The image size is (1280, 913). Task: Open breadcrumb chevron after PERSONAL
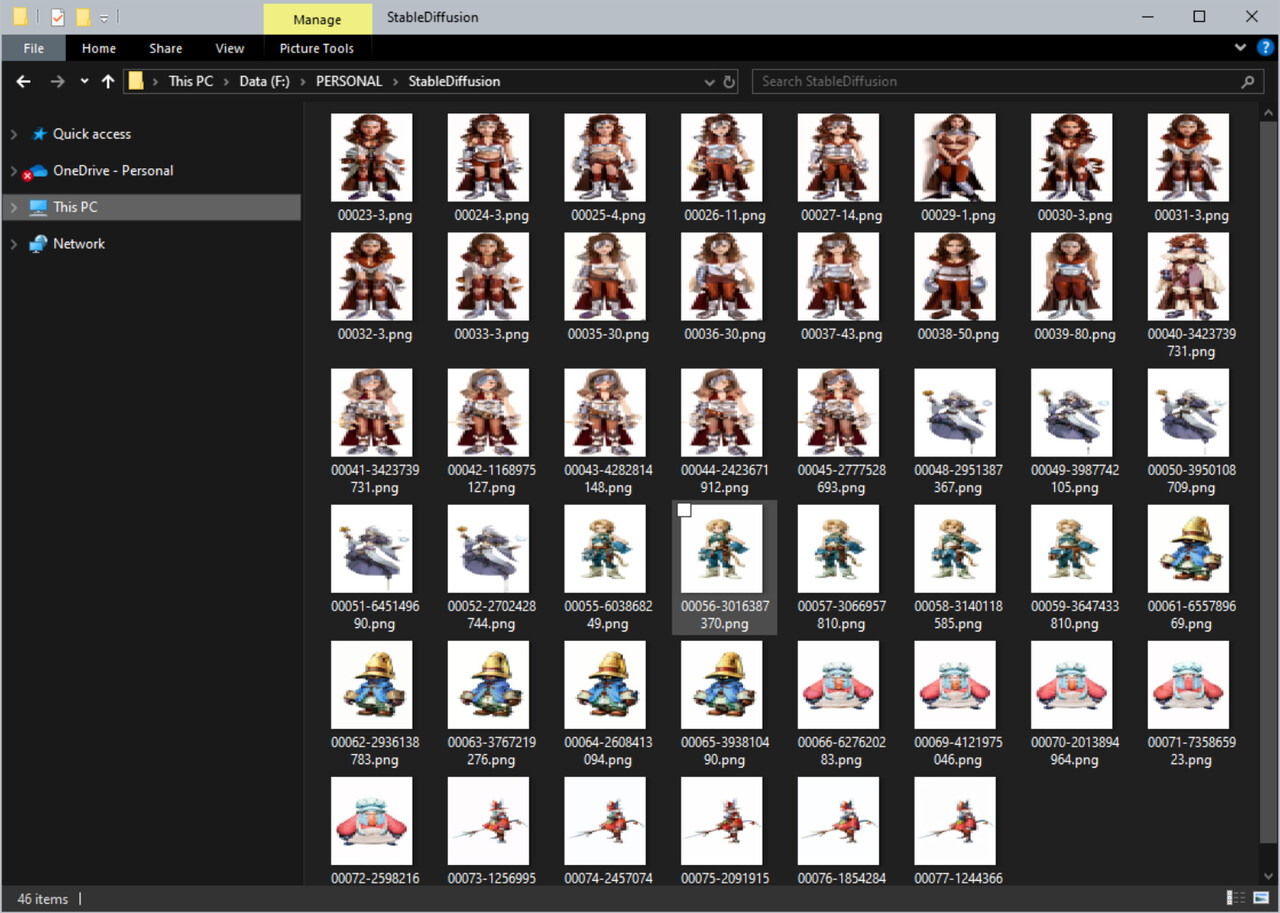click(396, 82)
